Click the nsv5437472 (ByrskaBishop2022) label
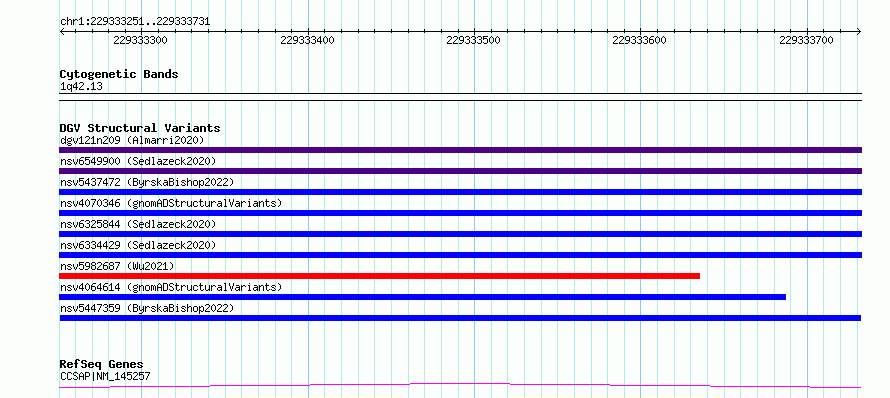This screenshot has height=398, width=890. (146, 182)
